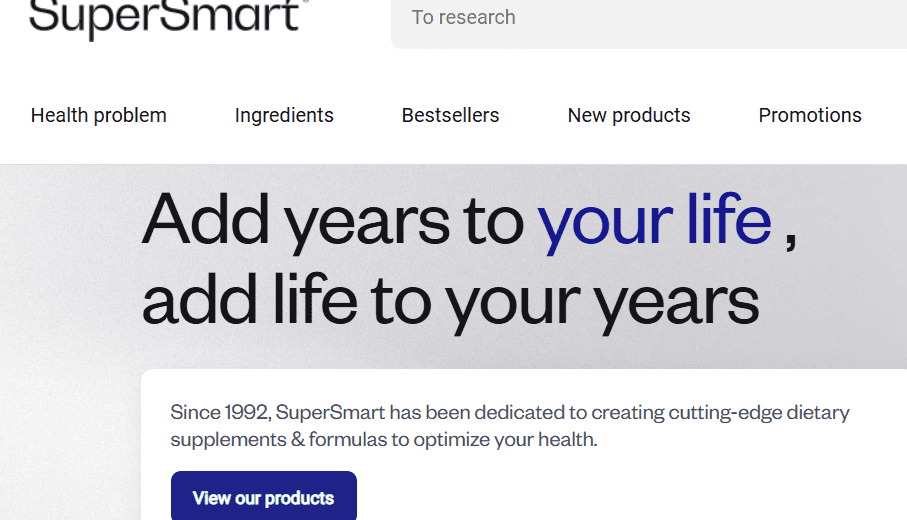The width and height of the screenshot is (907, 520).
Task: Click the "add life to your years" line
Action: [x=450, y=301]
